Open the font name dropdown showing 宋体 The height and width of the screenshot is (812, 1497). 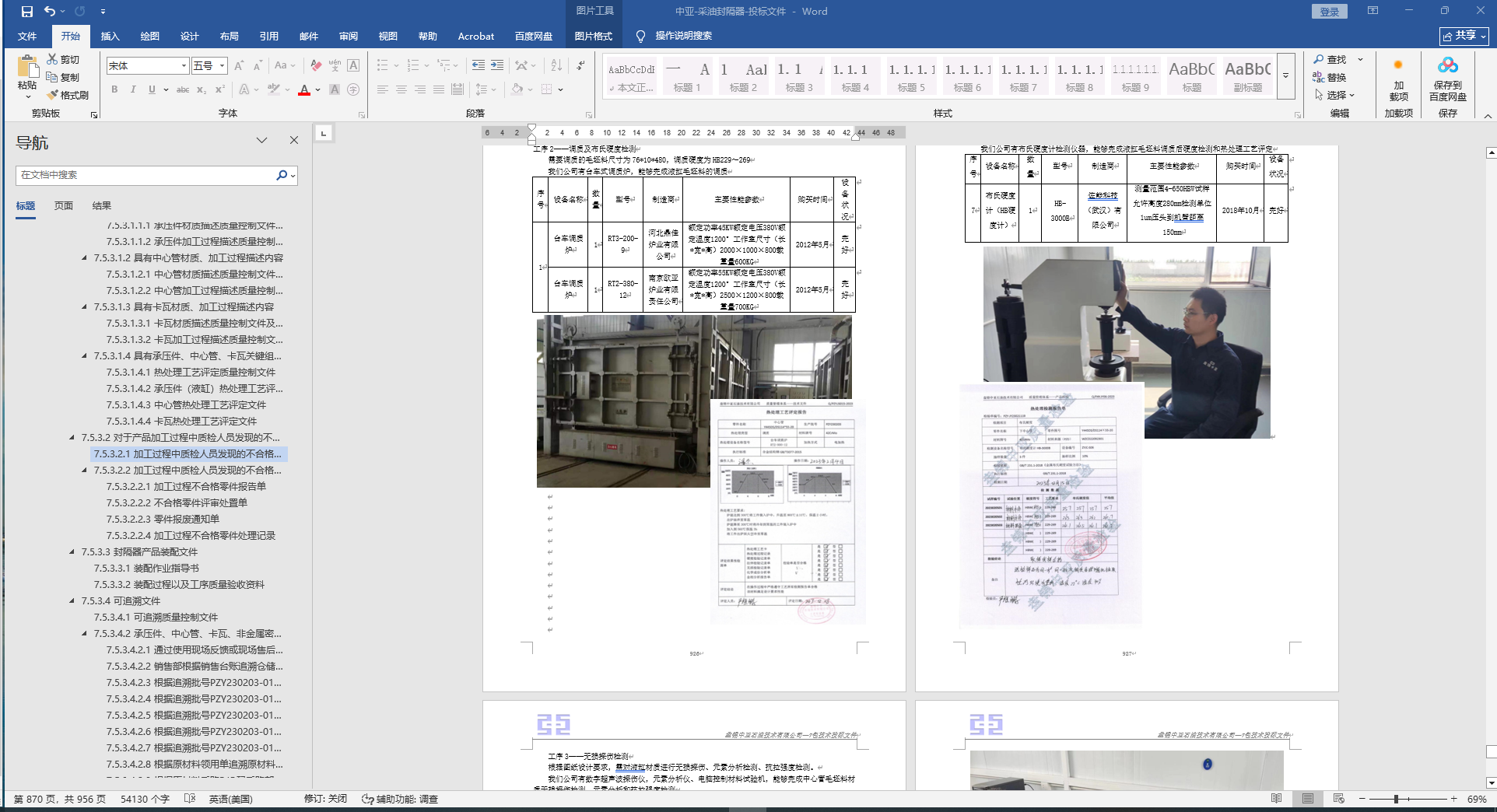pyautogui.click(x=184, y=66)
